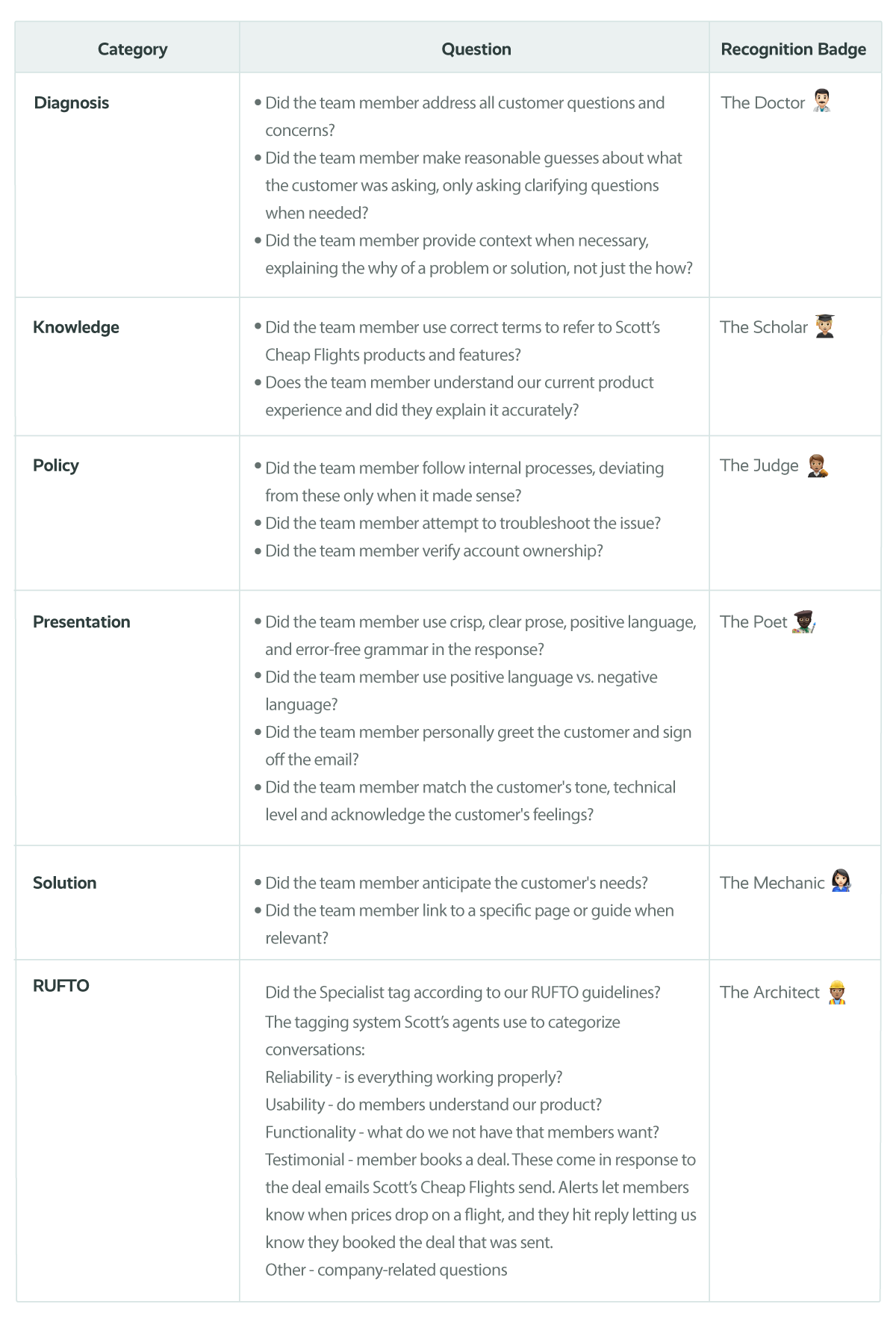Click the 'anticipate the customer's needs' question

(x=456, y=883)
